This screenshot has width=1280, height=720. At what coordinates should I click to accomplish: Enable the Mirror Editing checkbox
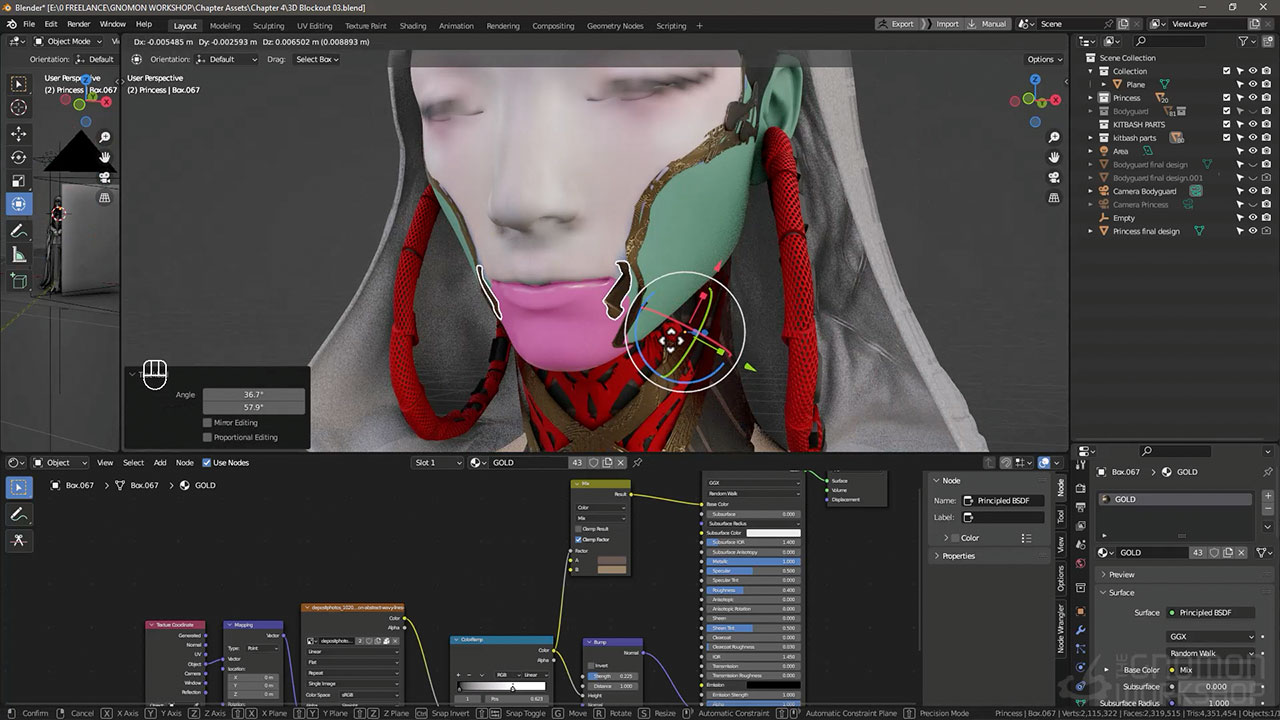click(208, 423)
